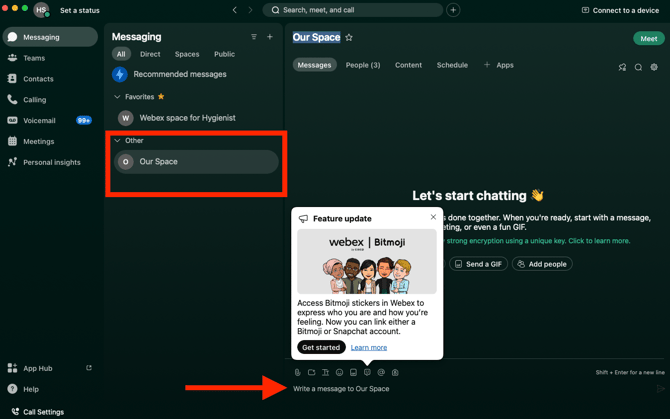Screen dimensions: 670x419
Task: Open Webex space for Hygienist
Action: [x=196, y=118]
